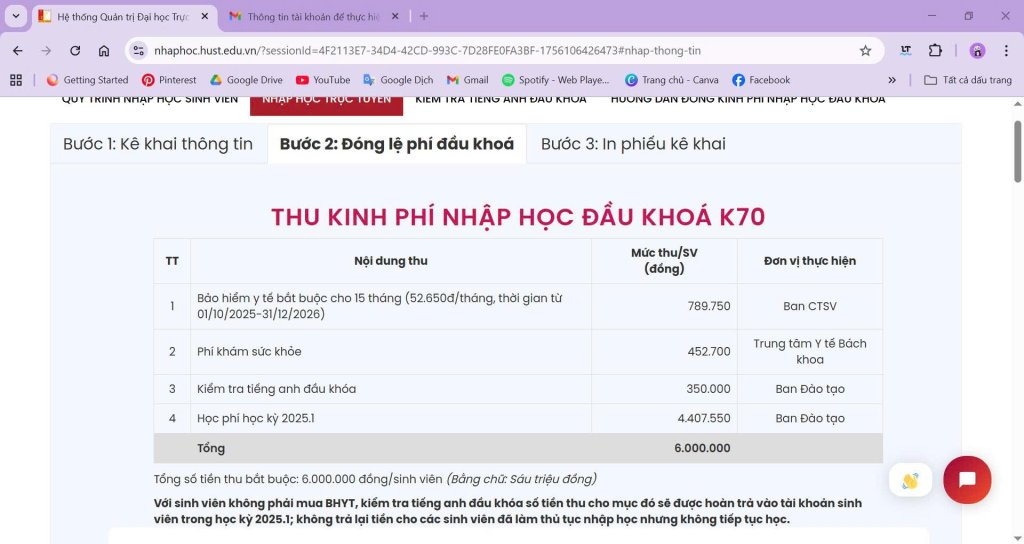Reload the current page
This screenshot has width=1024, height=544.
[75, 50]
